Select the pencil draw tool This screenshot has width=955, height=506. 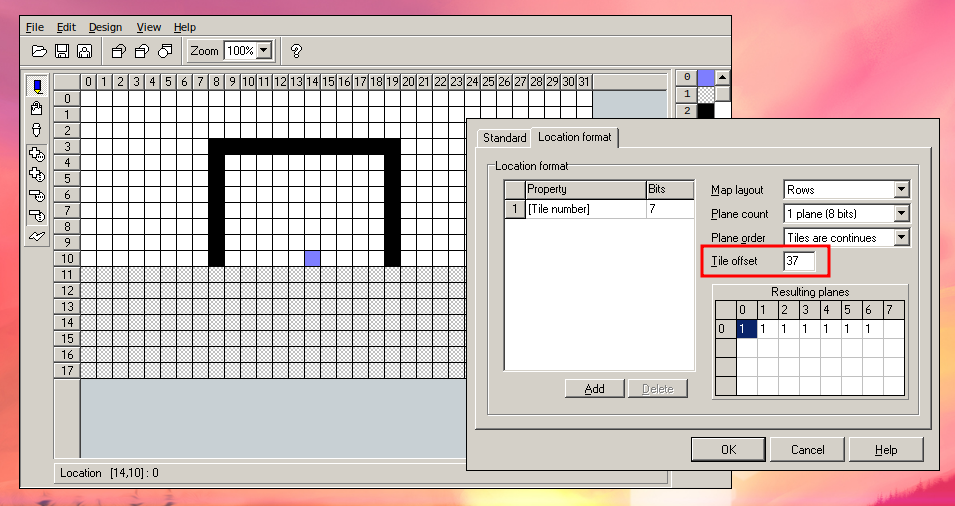click(x=37, y=86)
